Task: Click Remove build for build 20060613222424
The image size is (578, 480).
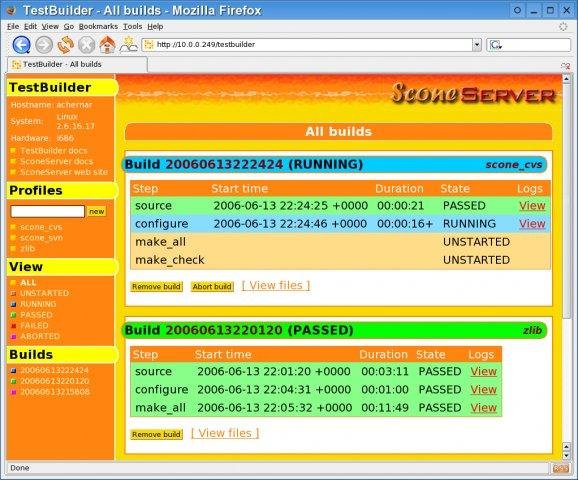Action: click(x=156, y=286)
